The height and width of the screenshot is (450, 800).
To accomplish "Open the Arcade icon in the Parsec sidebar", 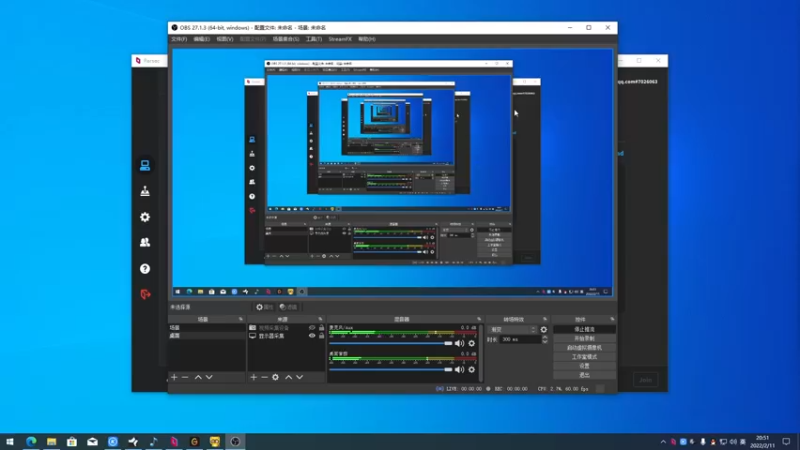I will [x=145, y=191].
